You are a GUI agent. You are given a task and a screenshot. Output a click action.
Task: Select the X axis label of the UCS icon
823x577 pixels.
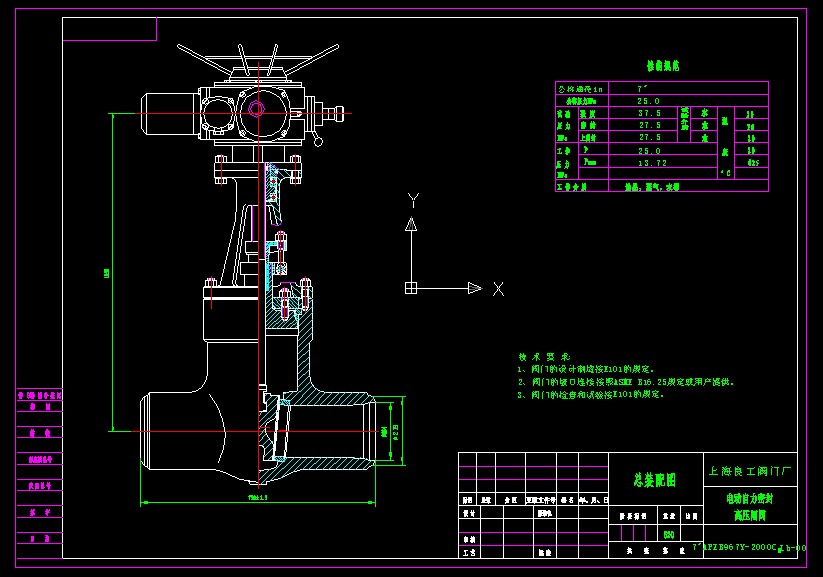click(x=497, y=289)
